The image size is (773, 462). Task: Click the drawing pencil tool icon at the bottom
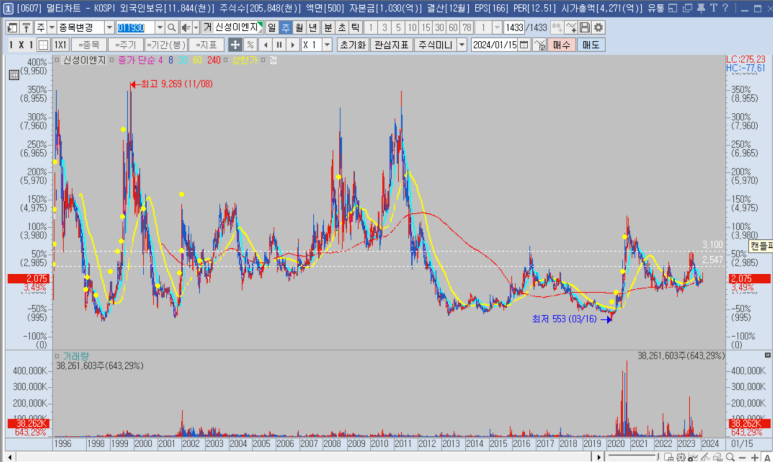705,458
